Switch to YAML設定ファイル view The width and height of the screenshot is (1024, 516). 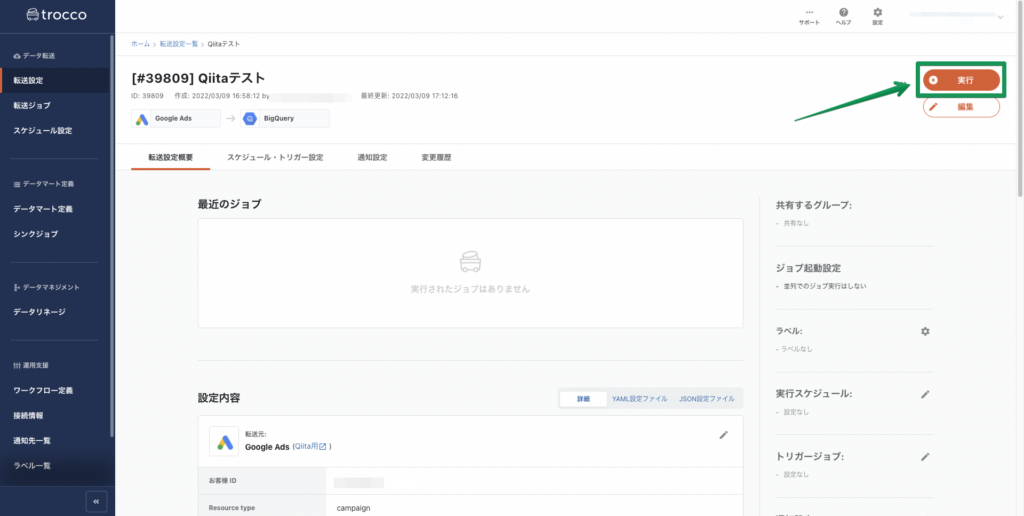coord(639,399)
